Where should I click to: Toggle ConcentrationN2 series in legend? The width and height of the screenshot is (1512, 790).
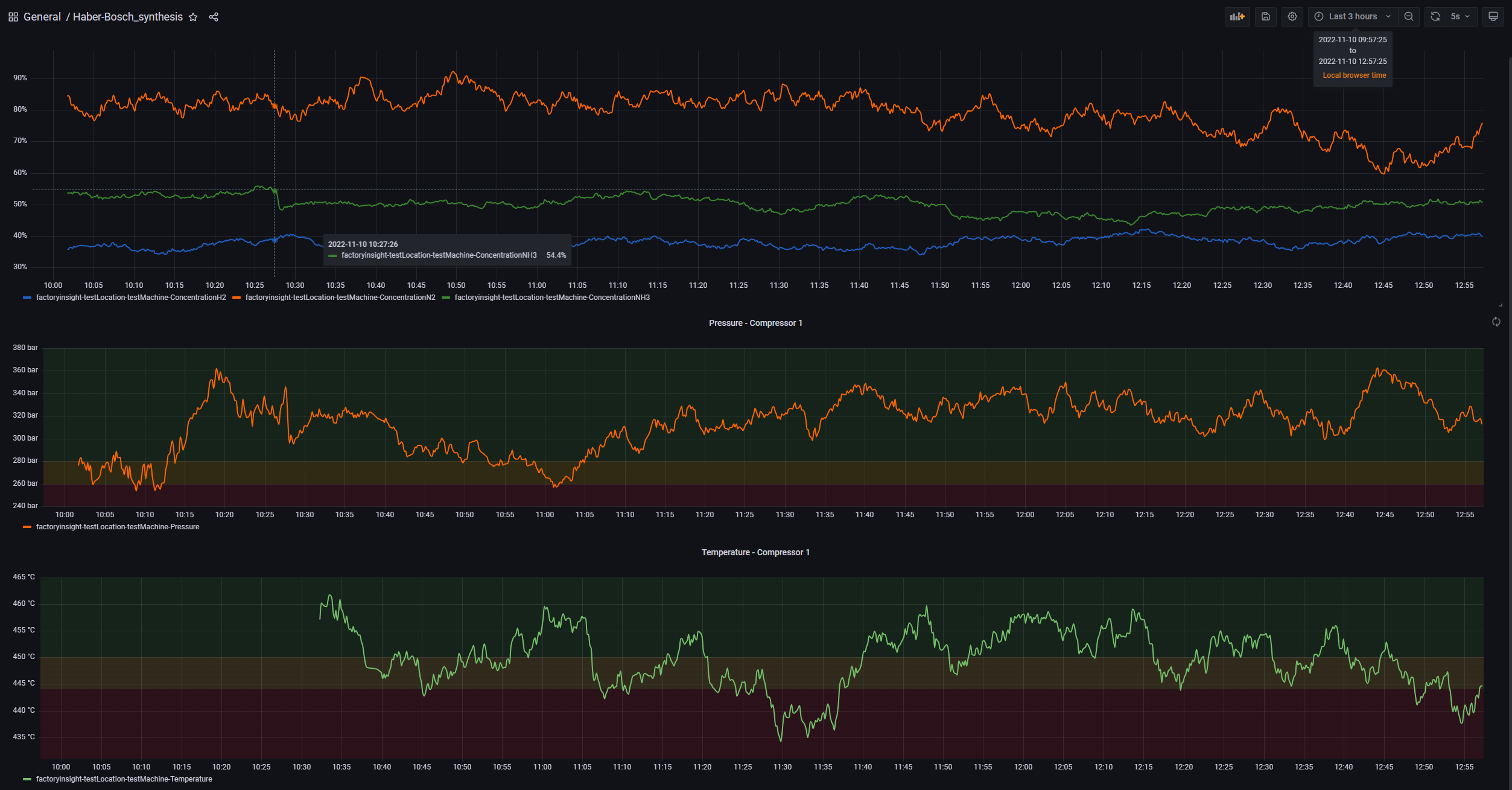tap(340, 298)
